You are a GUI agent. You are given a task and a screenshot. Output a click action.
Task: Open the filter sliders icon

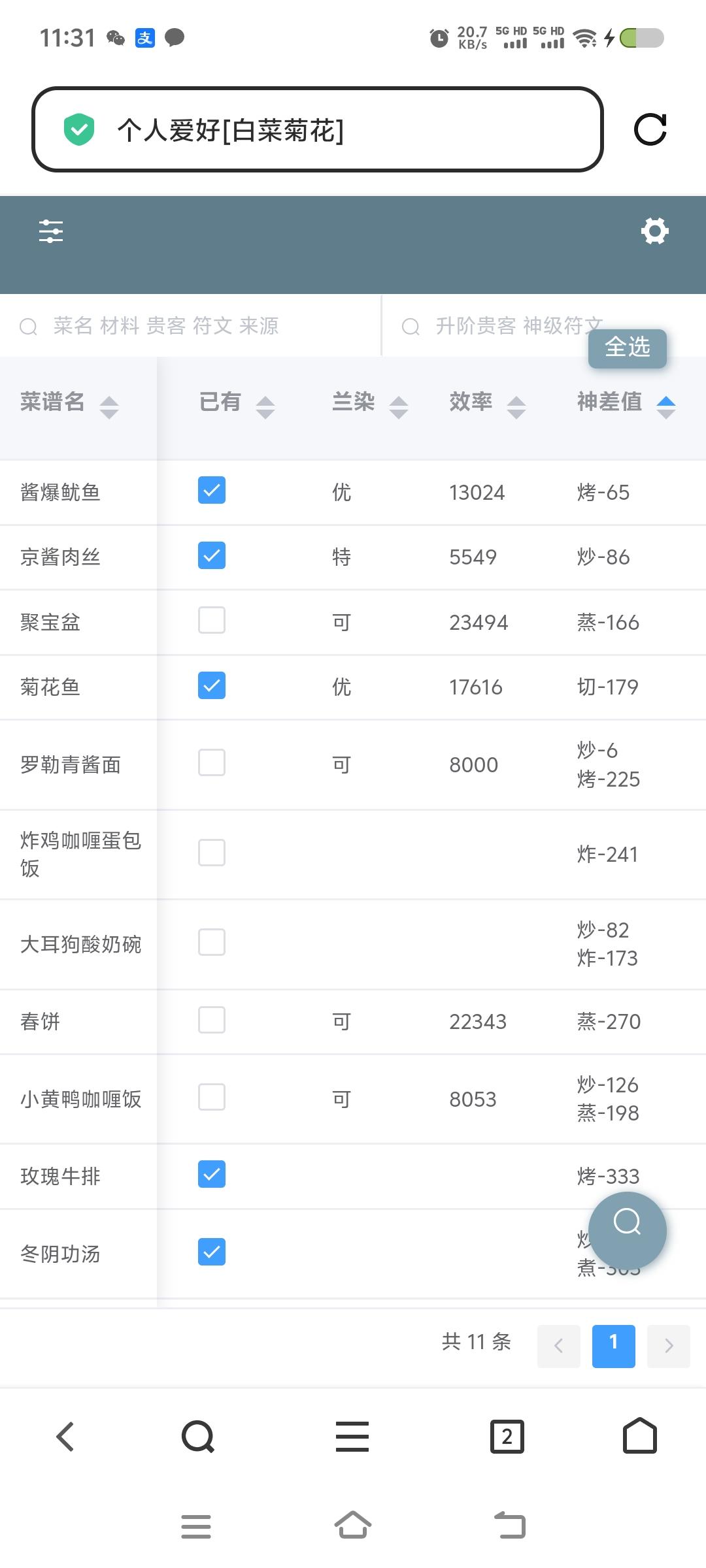pyautogui.click(x=51, y=231)
